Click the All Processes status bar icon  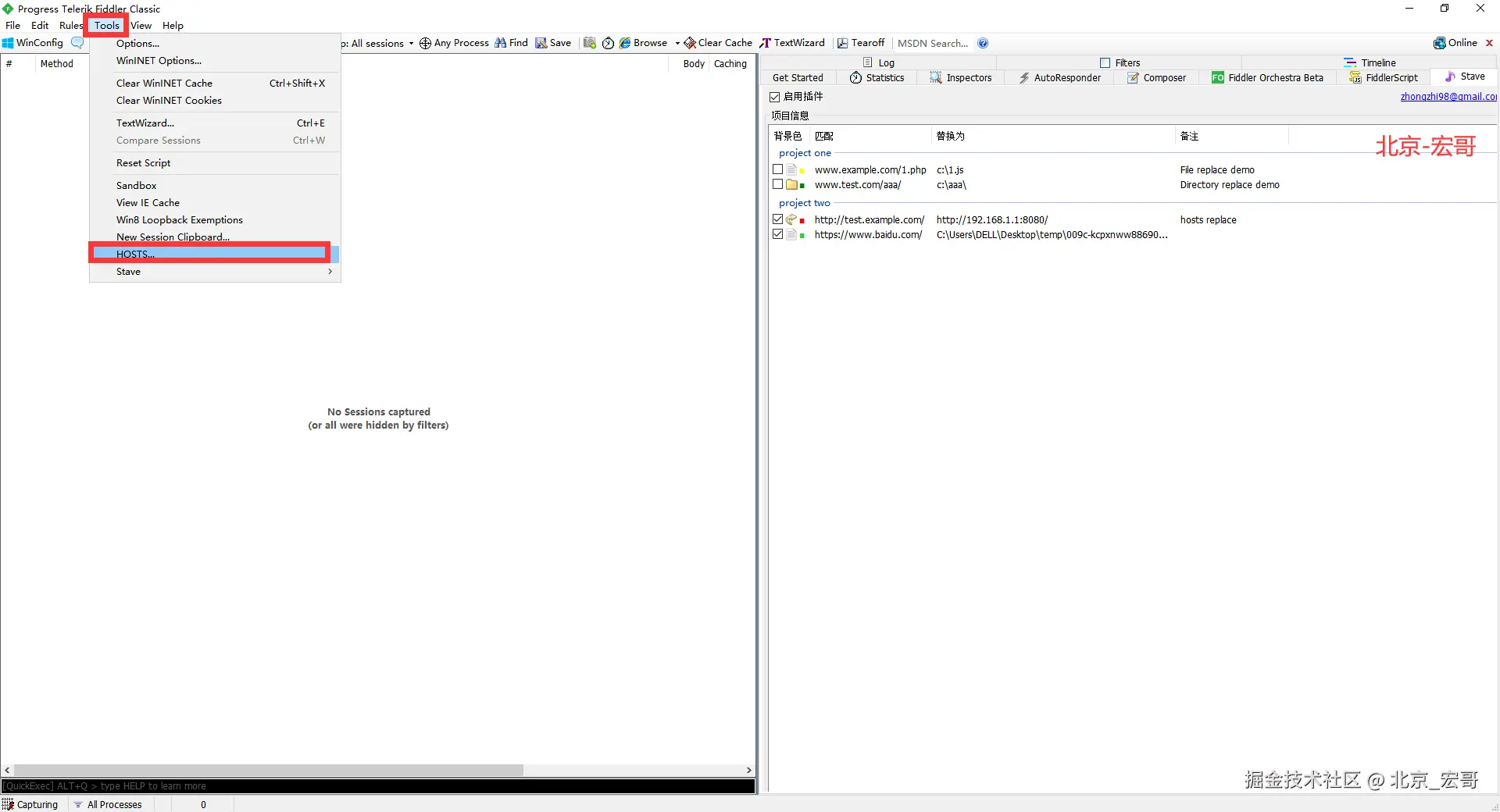(x=78, y=804)
